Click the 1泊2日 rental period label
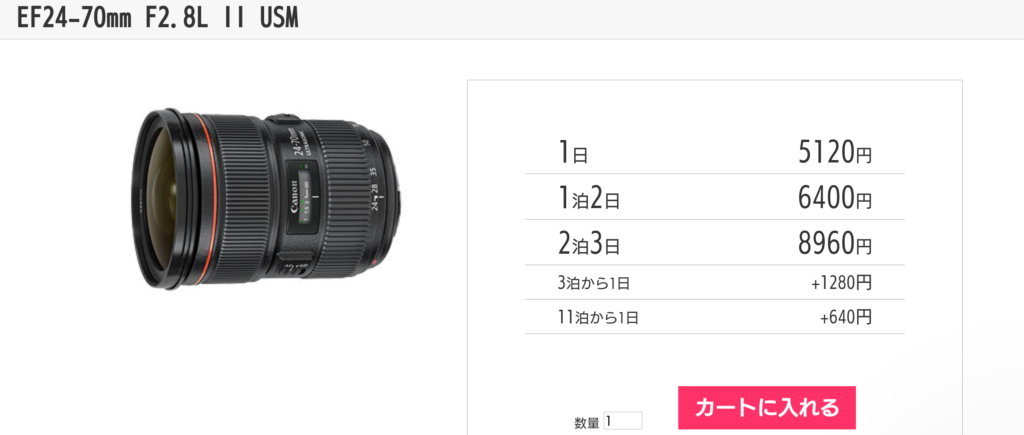1024x435 pixels. point(588,198)
